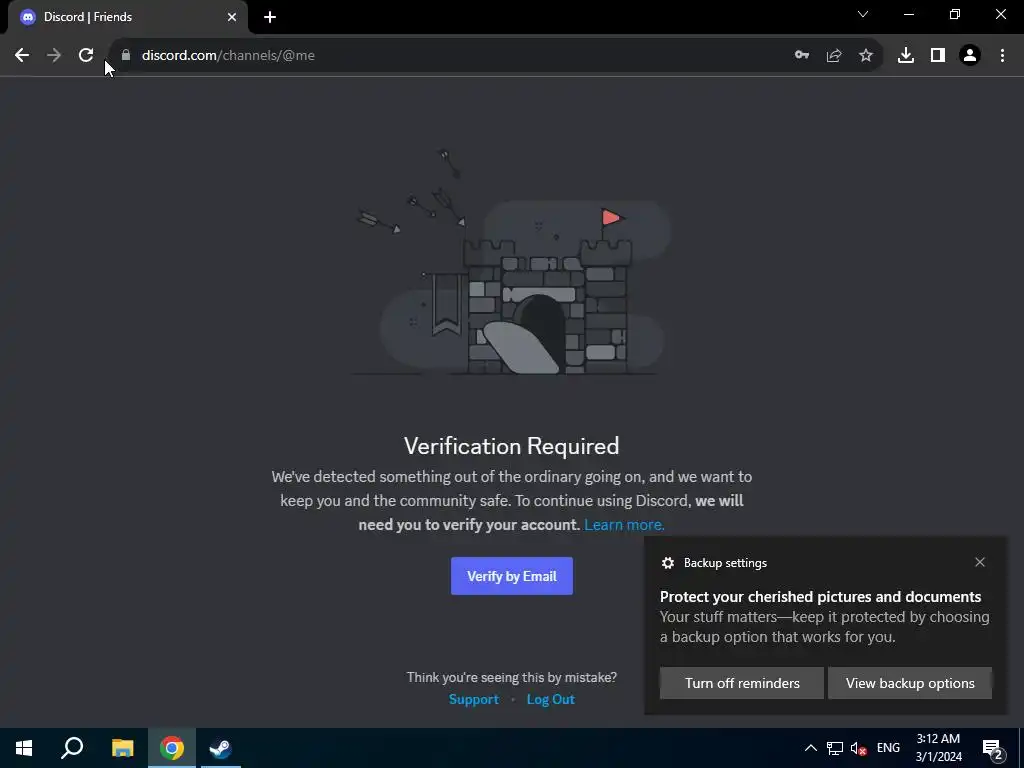1024x768 pixels.
Task: Click the muted volume tray icon
Action: tap(859, 748)
